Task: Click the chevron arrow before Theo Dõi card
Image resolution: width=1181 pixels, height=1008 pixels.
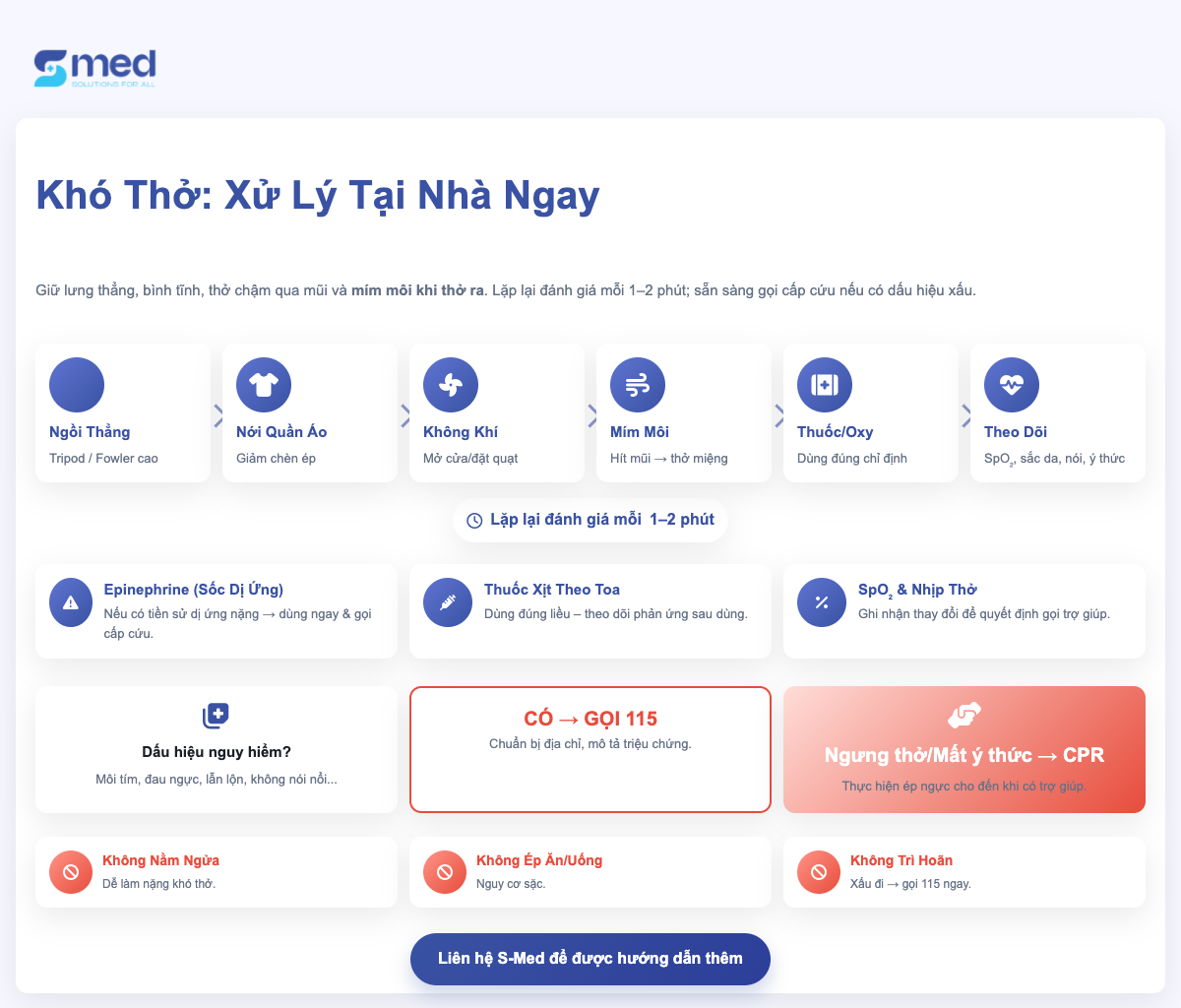Action: [965, 416]
